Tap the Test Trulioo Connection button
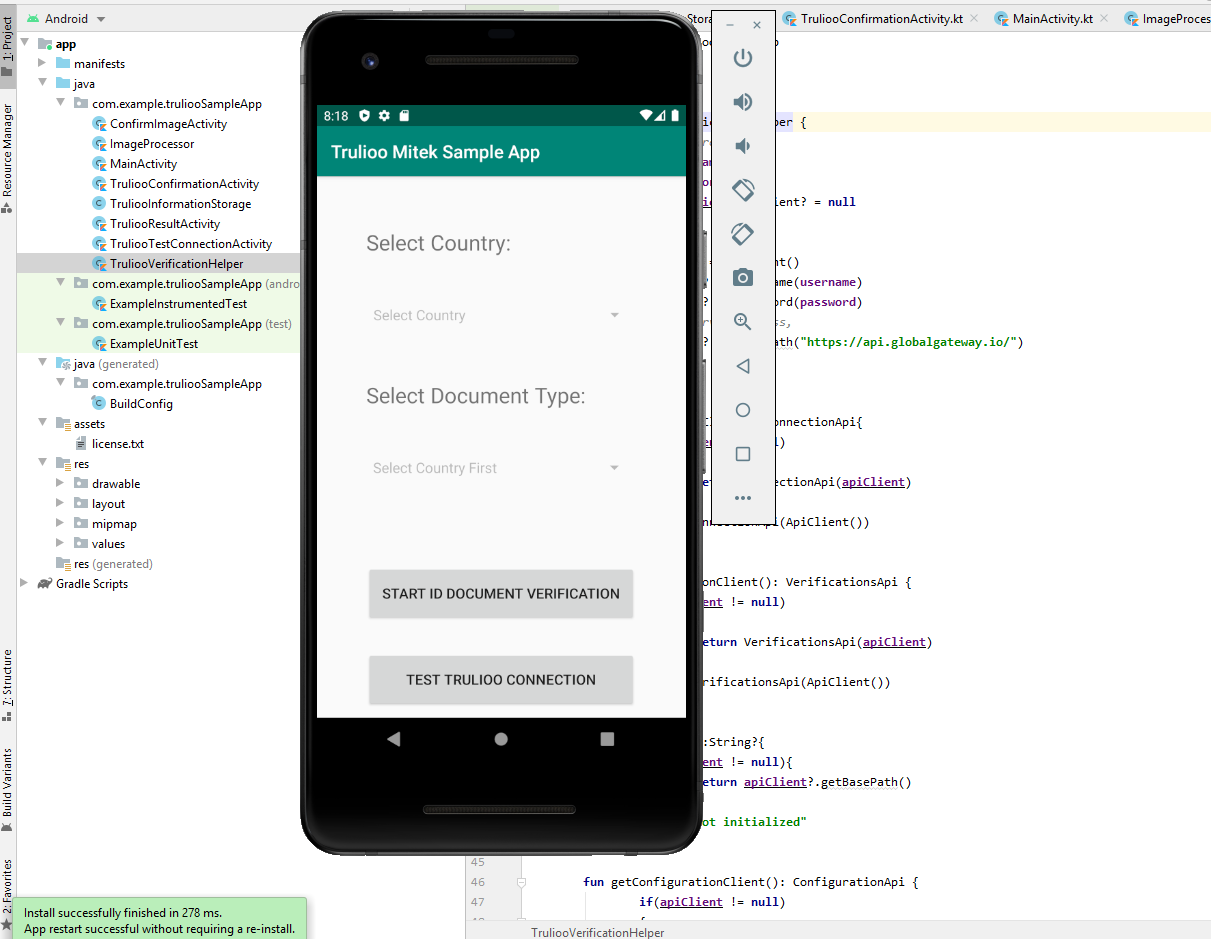This screenshot has height=939, width=1211. click(501, 680)
